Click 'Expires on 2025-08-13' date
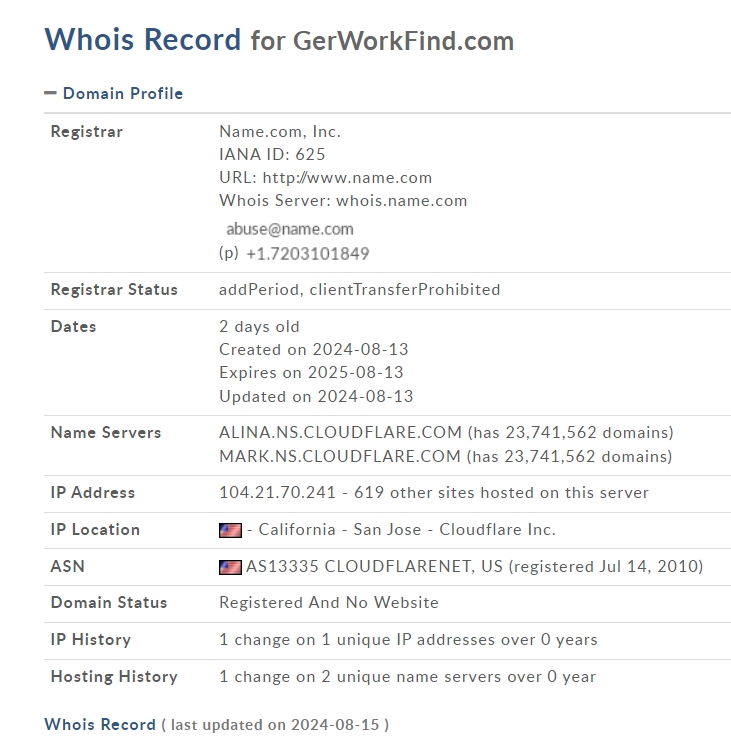This screenshot has height=739, width=731. click(312, 373)
